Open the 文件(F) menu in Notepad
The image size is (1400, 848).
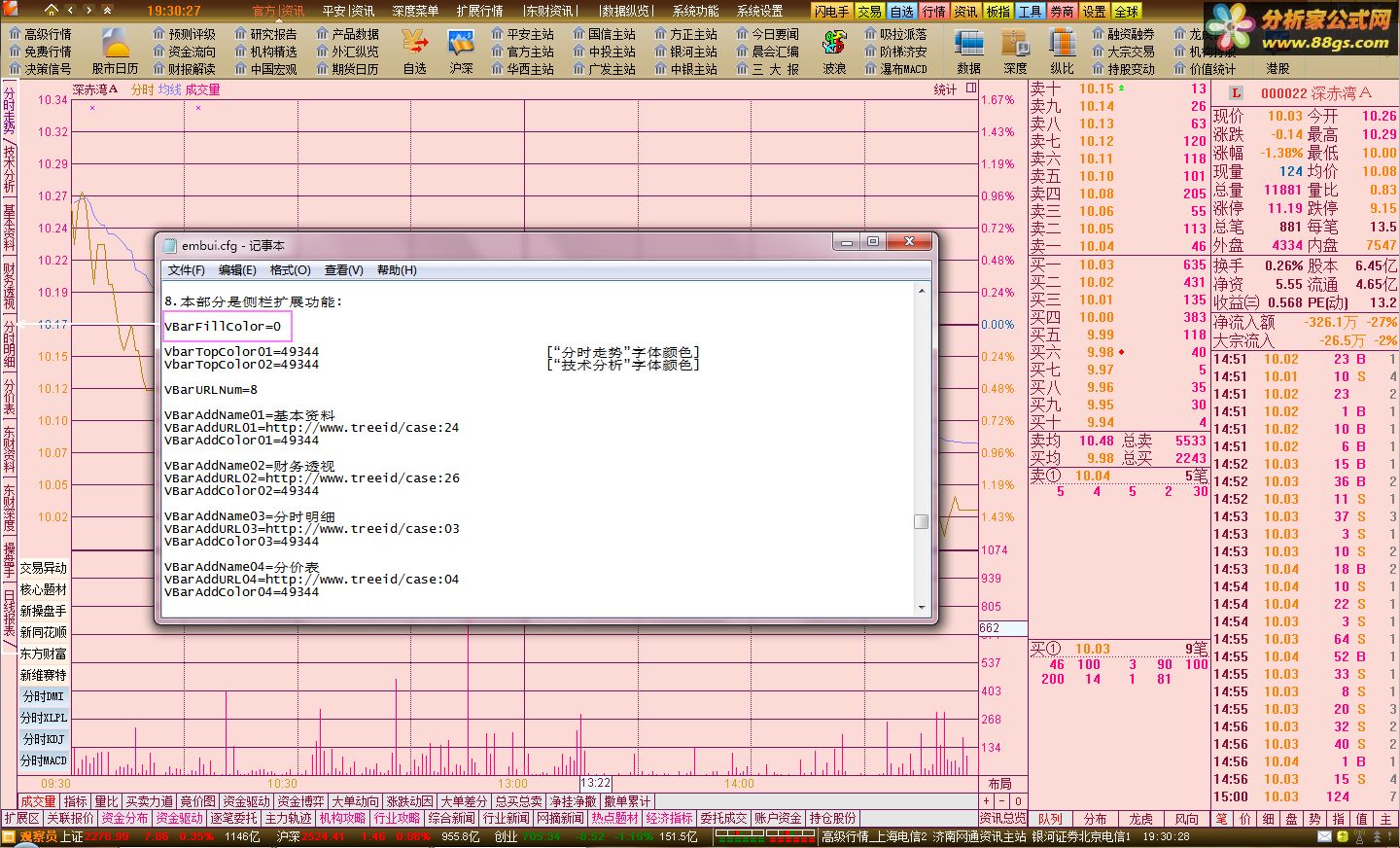click(x=186, y=270)
